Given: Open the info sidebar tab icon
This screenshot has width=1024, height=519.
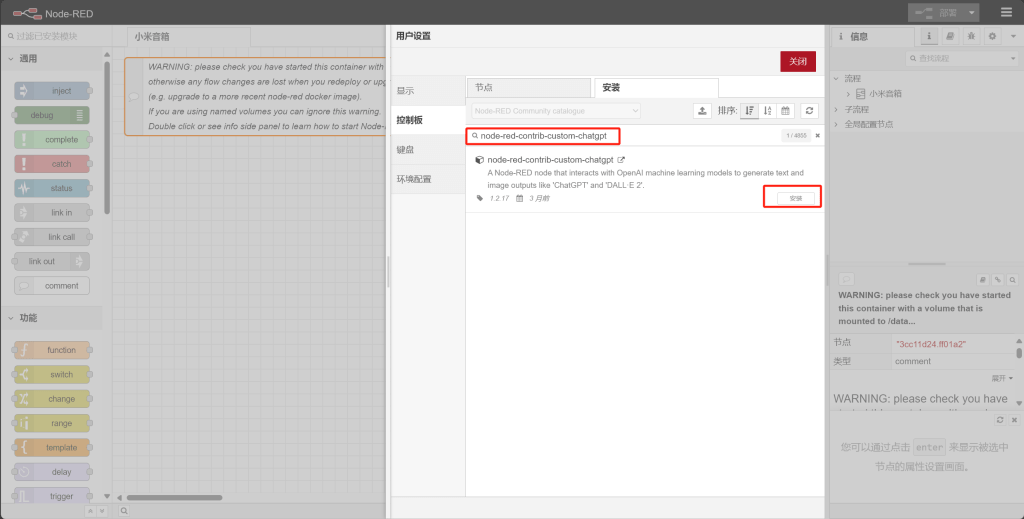Looking at the screenshot, I should point(928,37).
